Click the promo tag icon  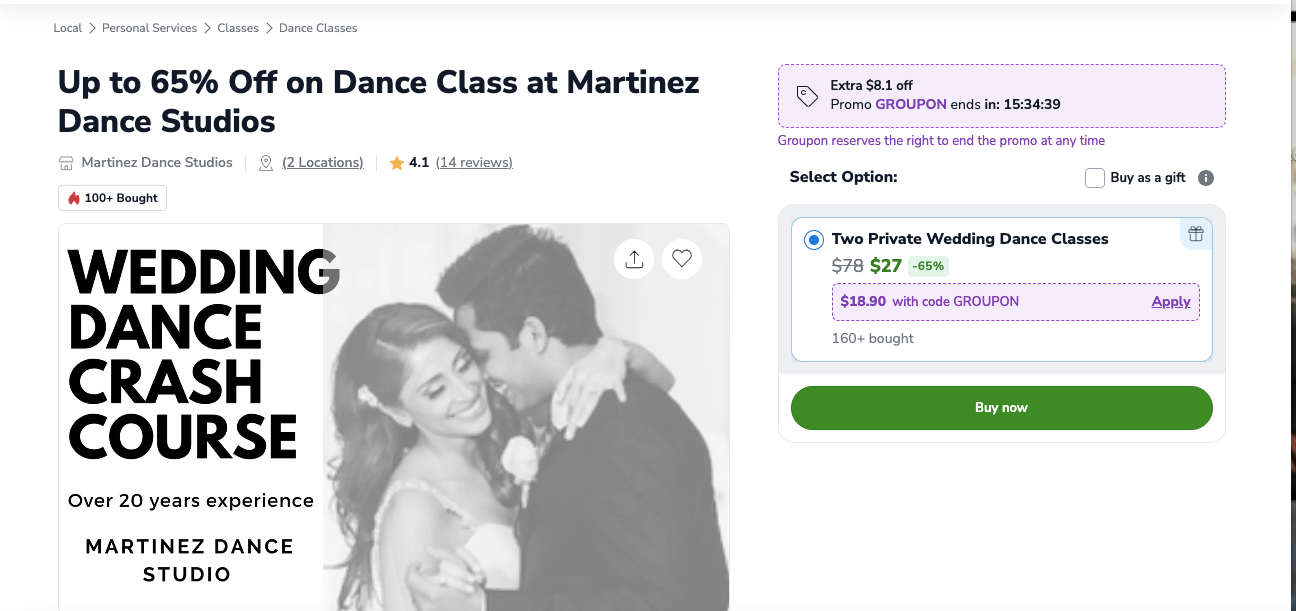(x=807, y=96)
